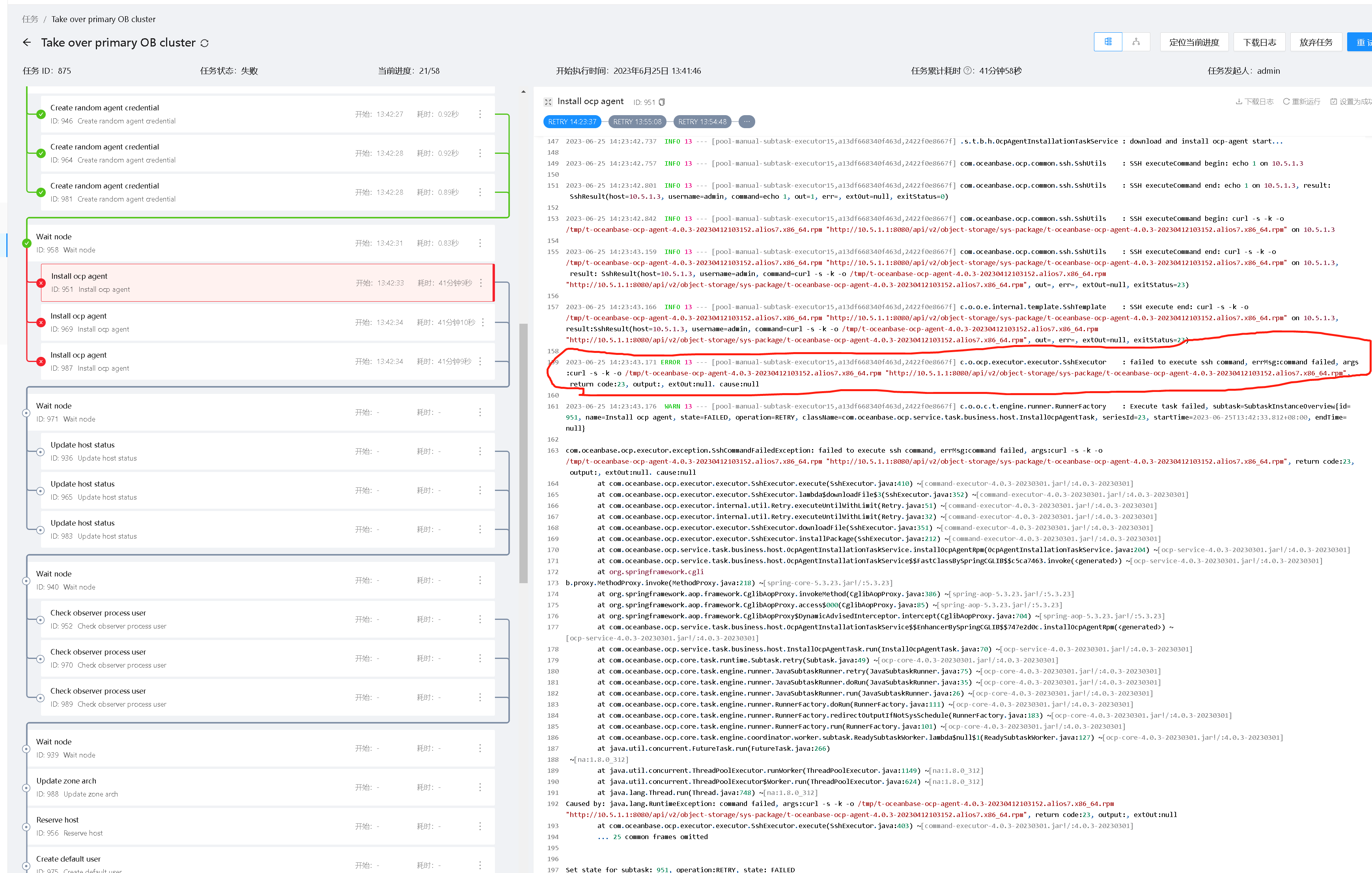Click 重新运行 to rerun the subtask

tap(1301, 101)
